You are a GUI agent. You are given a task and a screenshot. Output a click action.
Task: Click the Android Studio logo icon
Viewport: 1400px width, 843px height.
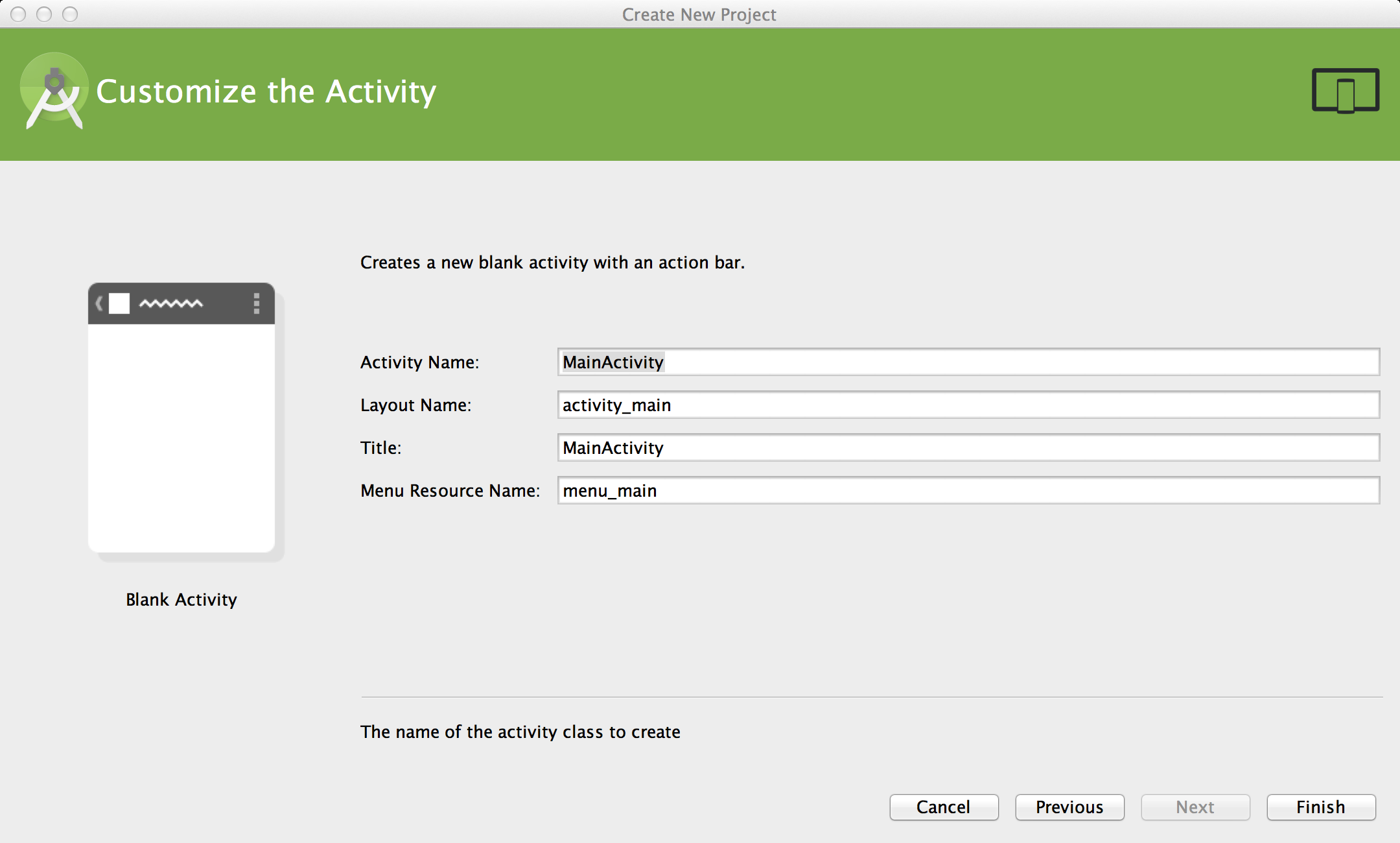(x=54, y=91)
